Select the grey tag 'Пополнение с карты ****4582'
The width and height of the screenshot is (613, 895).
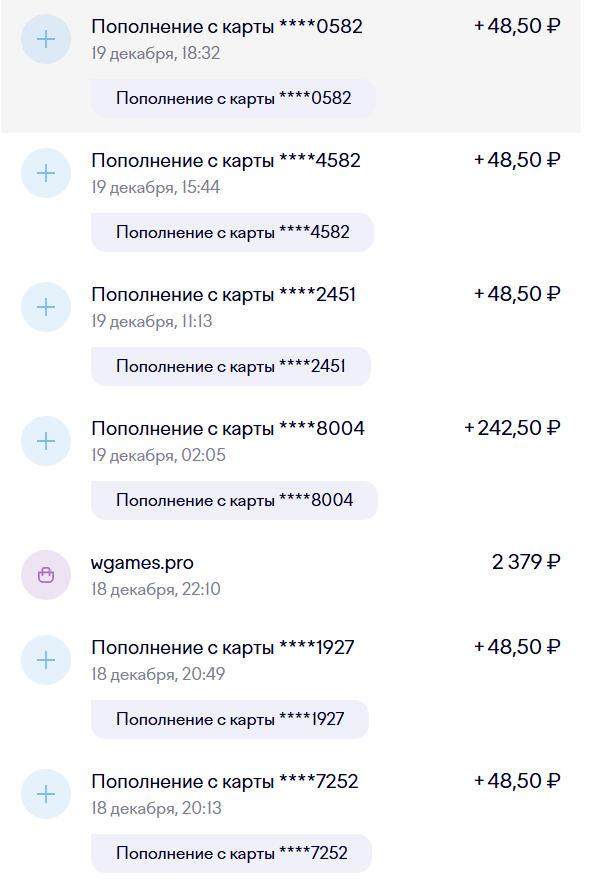click(232, 232)
